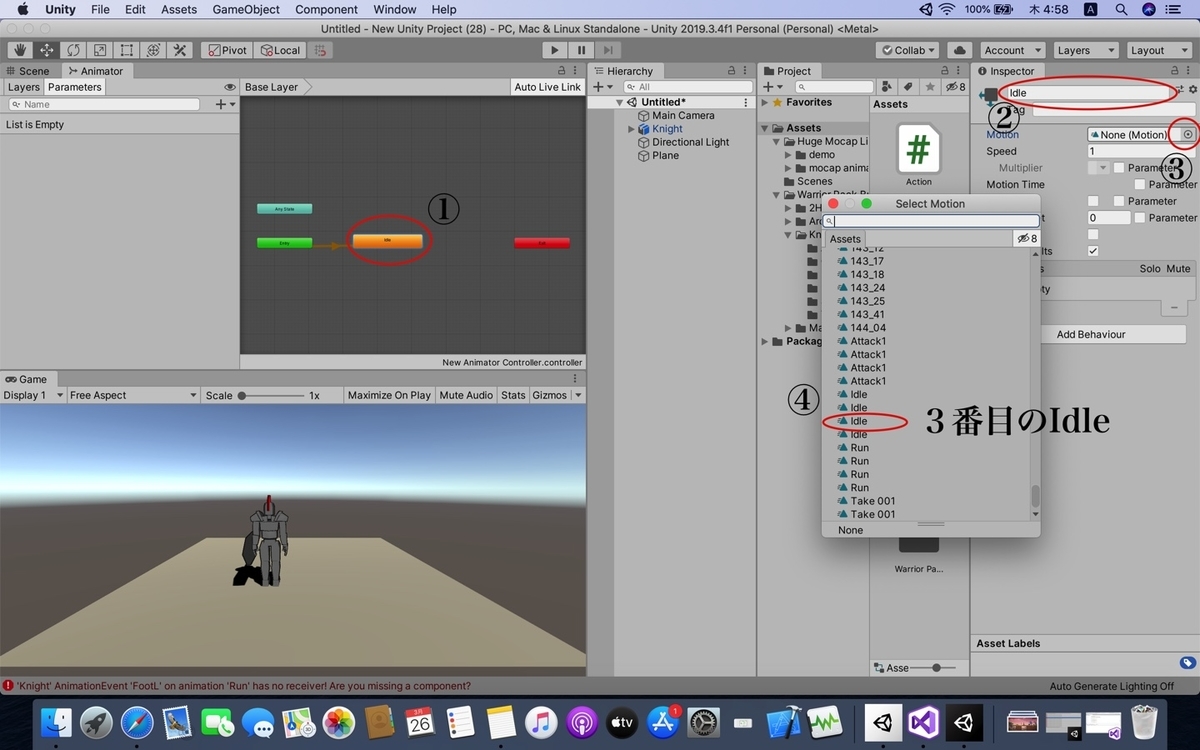The width and height of the screenshot is (1200, 750).
Task: Click search by label icon in Project
Action: pos(909,87)
